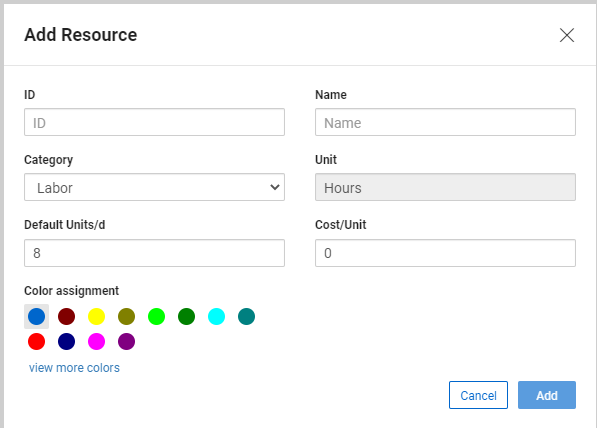Open the Category dropdown showing Labor
The width and height of the screenshot is (597, 428).
point(154,187)
